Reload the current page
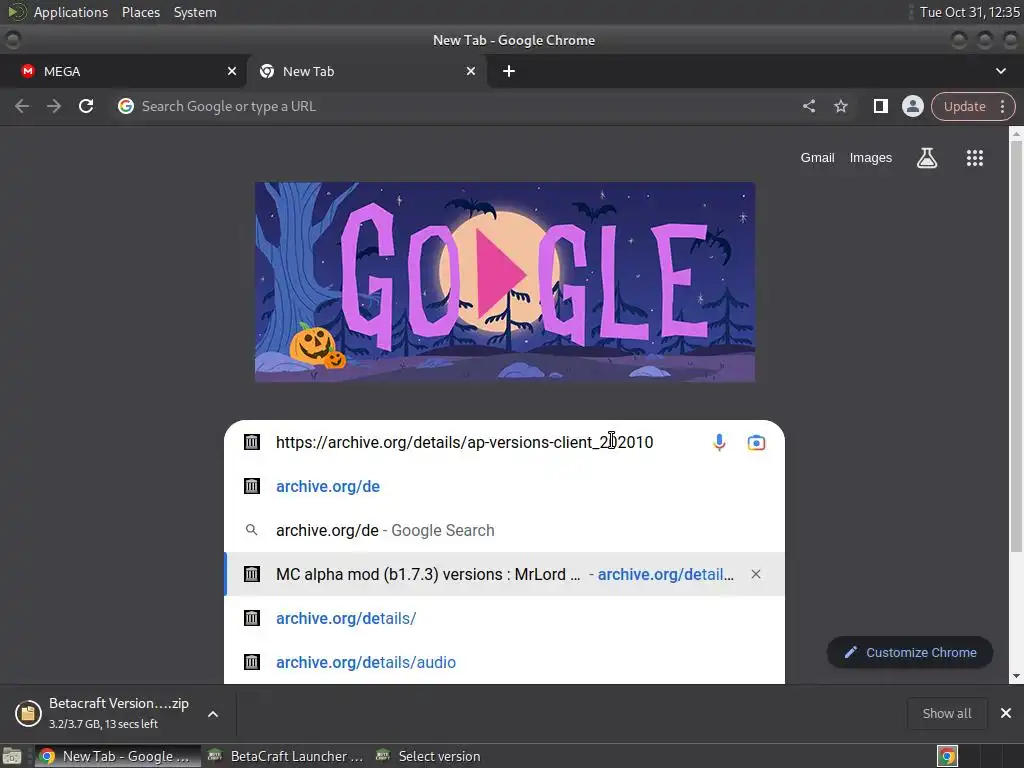Screen dimensions: 1024x768 [86, 106]
